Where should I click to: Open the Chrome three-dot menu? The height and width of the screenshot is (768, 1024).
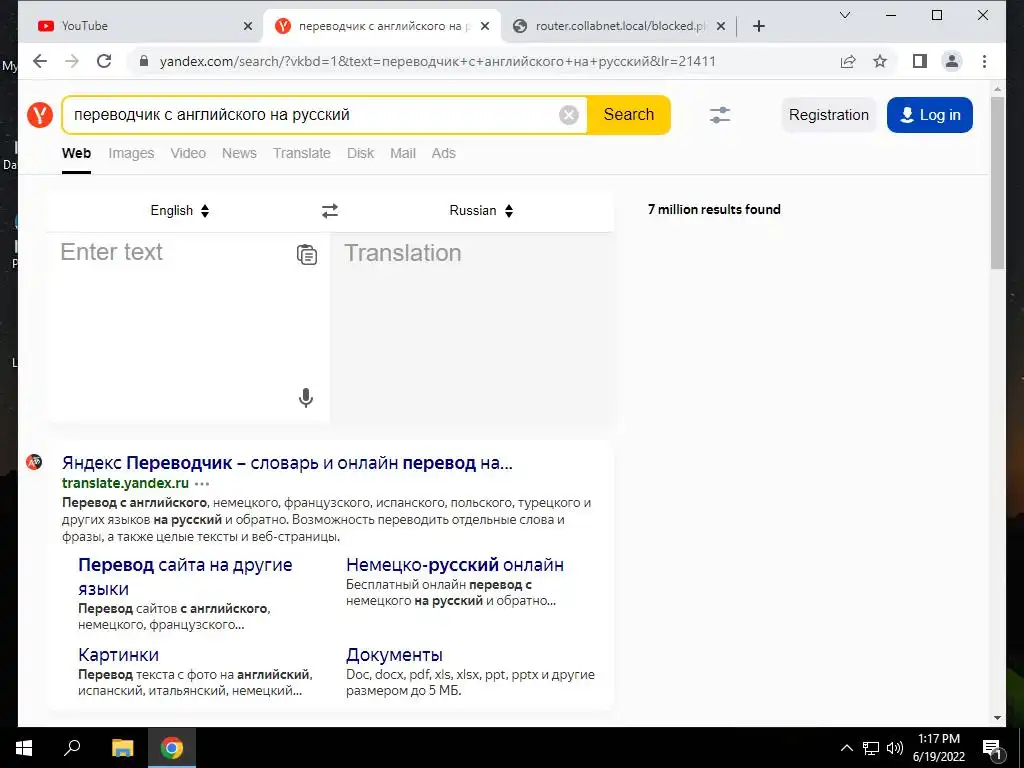click(x=984, y=61)
